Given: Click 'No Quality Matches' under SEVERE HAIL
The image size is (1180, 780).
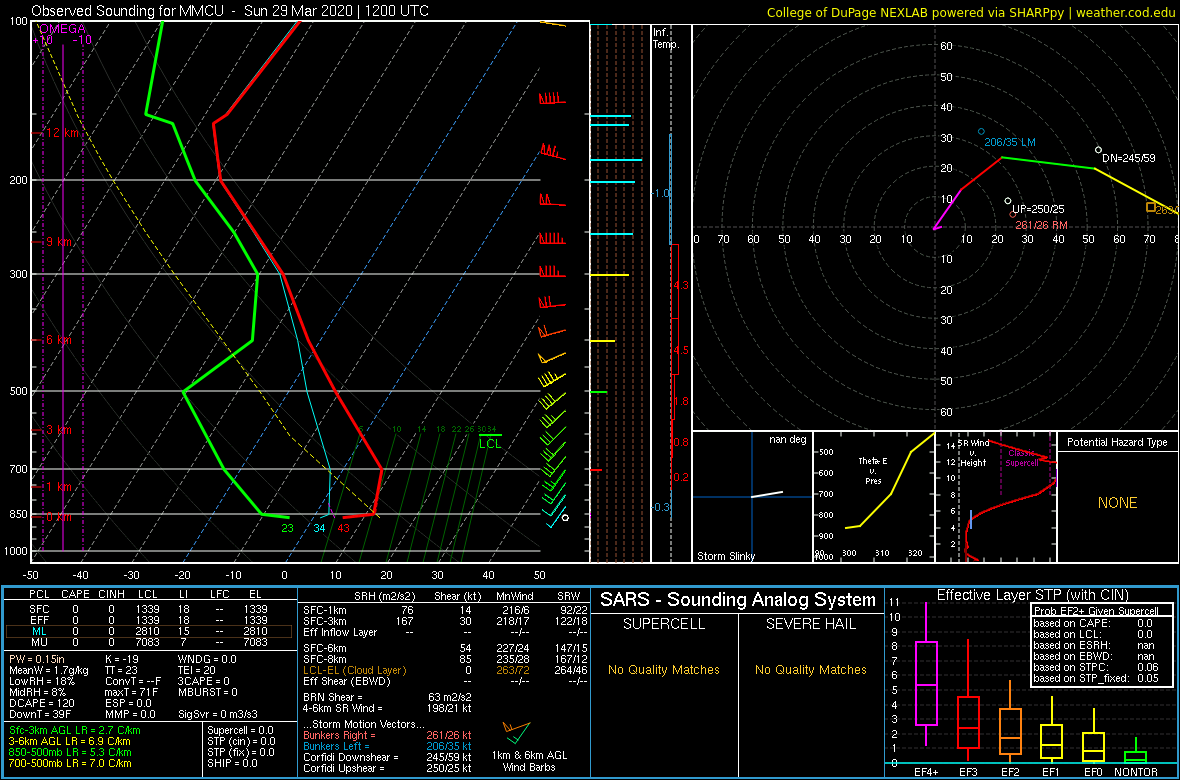Looking at the screenshot, I should click(x=810, y=670).
